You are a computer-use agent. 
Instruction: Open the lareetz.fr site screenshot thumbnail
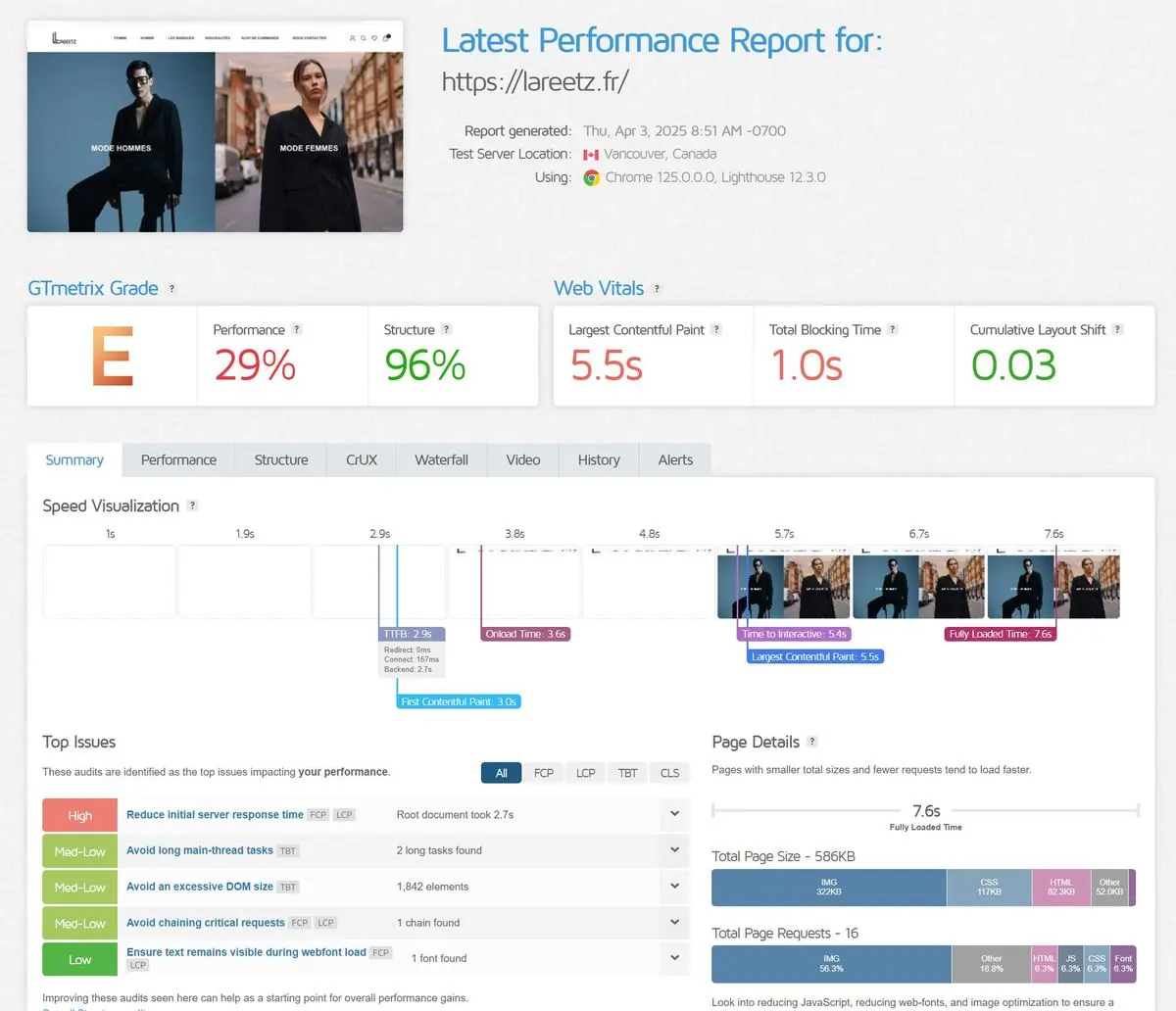pos(216,126)
